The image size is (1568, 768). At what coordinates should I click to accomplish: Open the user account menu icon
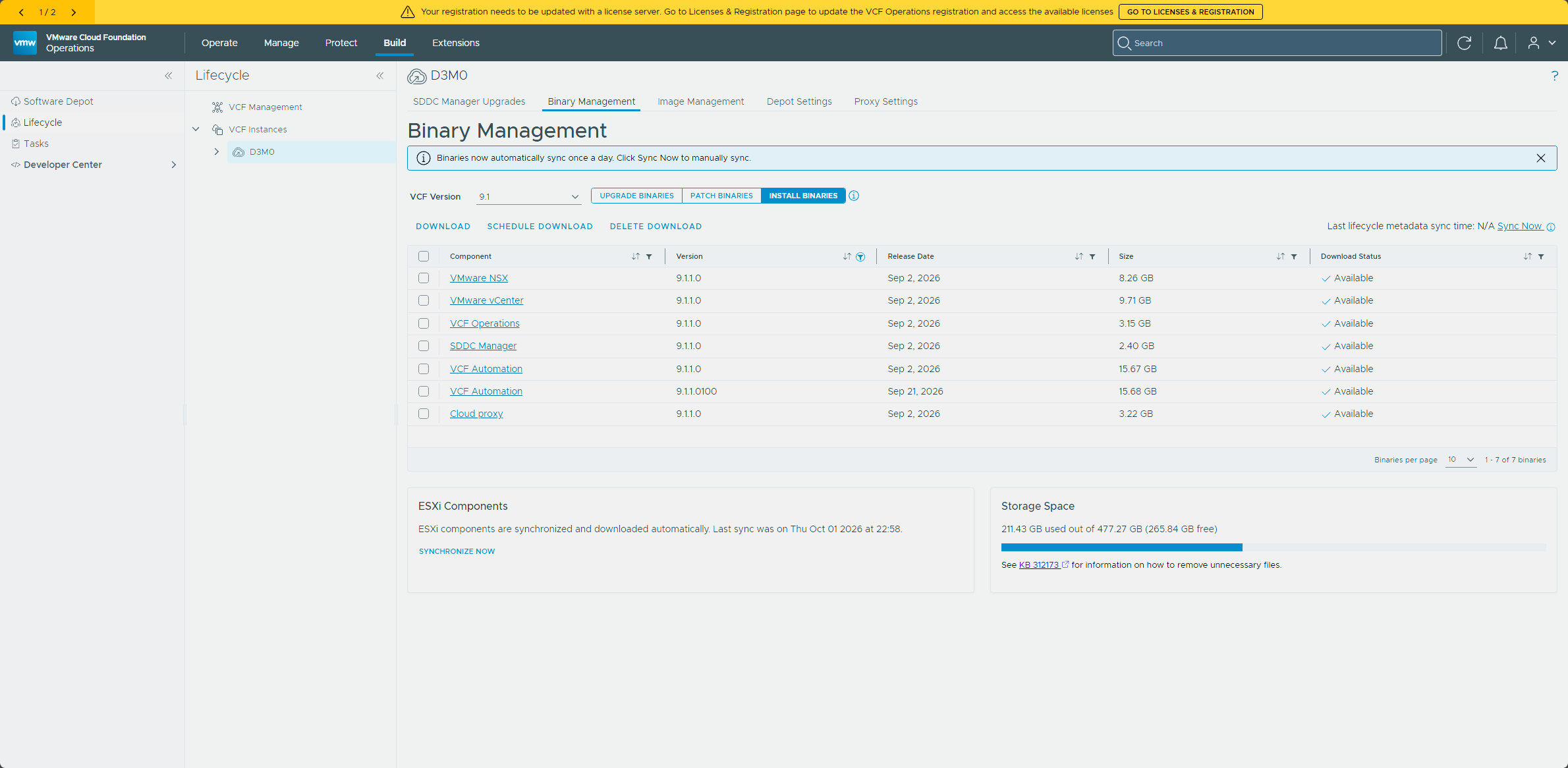[1534, 43]
